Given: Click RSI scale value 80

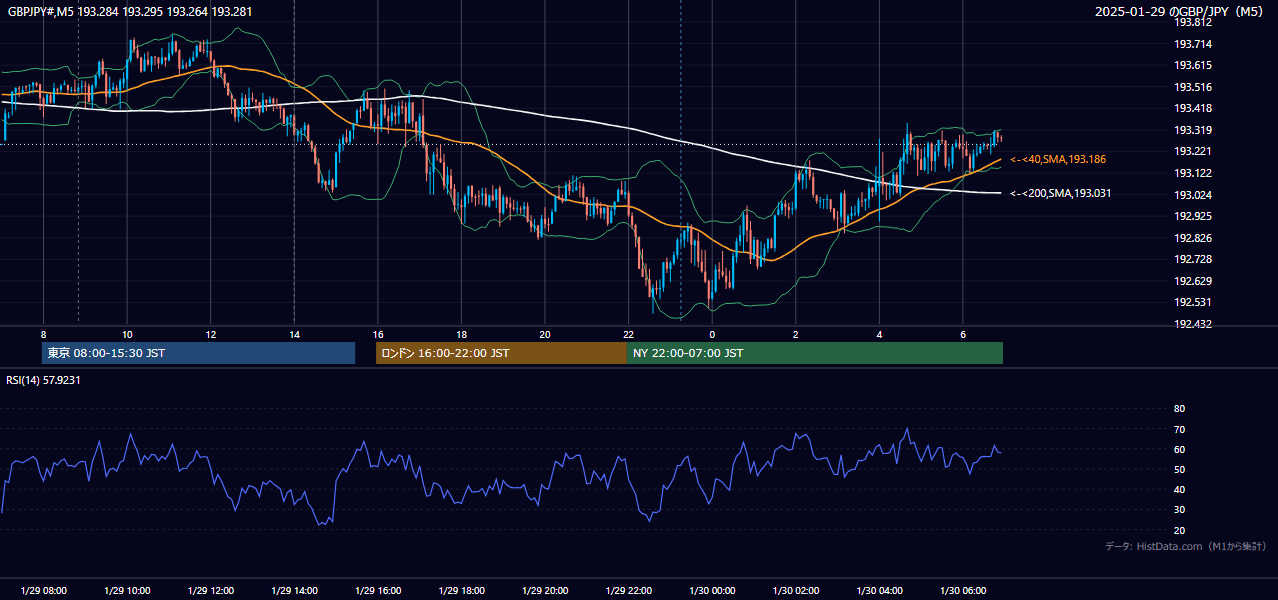Looking at the screenshot, I should tap(1179, 409).
